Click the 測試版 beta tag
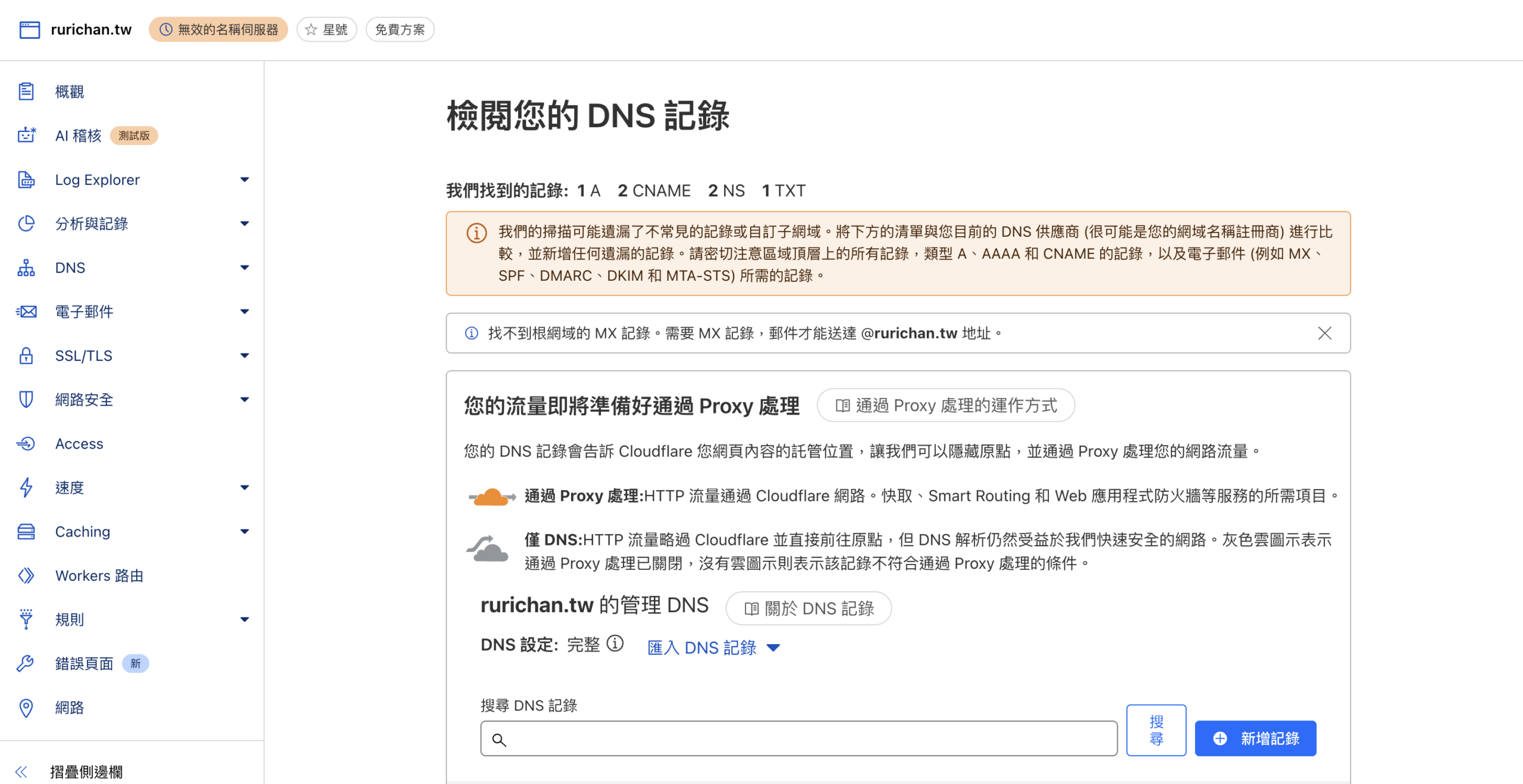This screenshot has height=784, width=1523. tap(134, 136)
